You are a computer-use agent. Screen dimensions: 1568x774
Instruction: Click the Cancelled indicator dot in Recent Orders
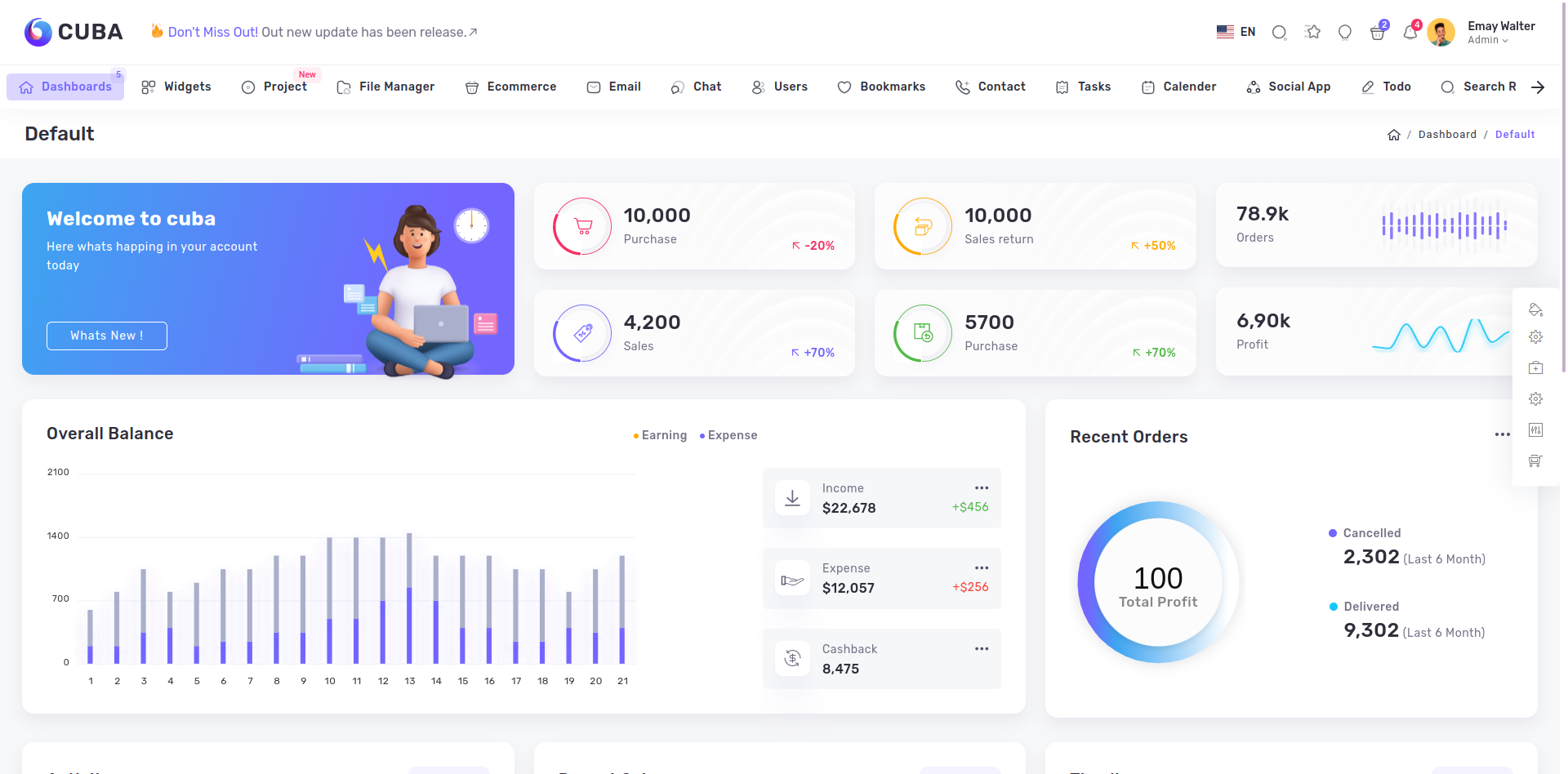tap(1334, 533)
